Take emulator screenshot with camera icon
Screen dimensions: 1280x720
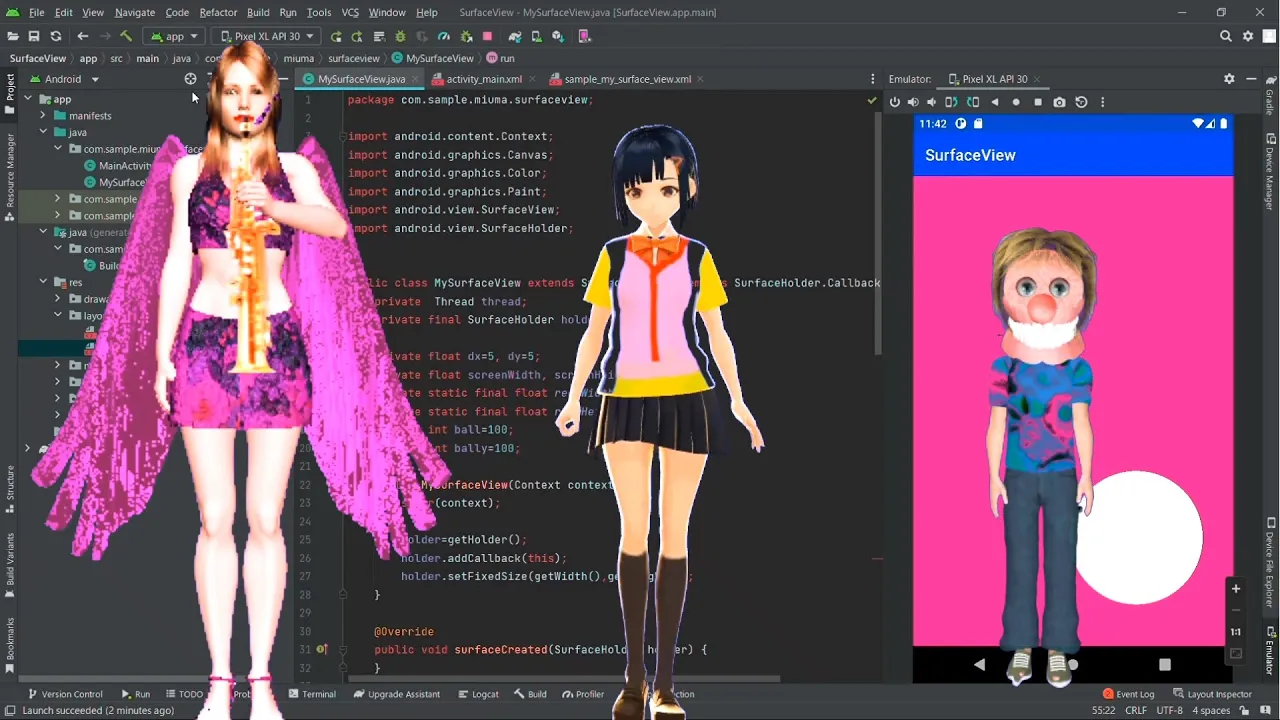point(1059,102)
